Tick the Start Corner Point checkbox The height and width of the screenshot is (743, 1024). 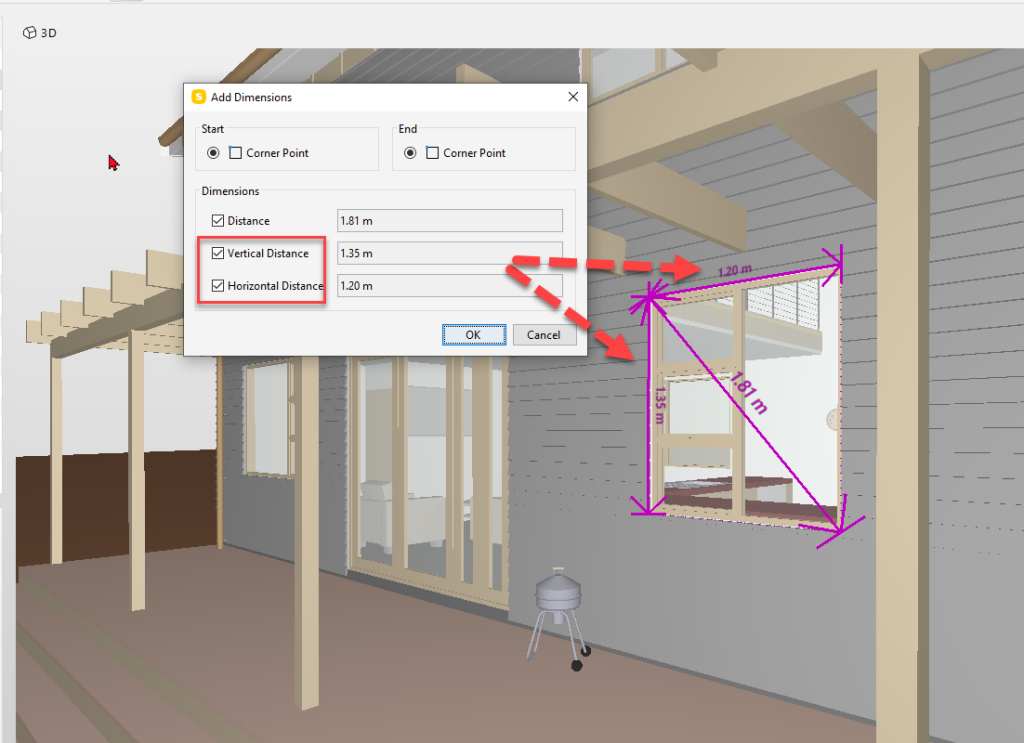pyautogui.click(x=235, y=153)
